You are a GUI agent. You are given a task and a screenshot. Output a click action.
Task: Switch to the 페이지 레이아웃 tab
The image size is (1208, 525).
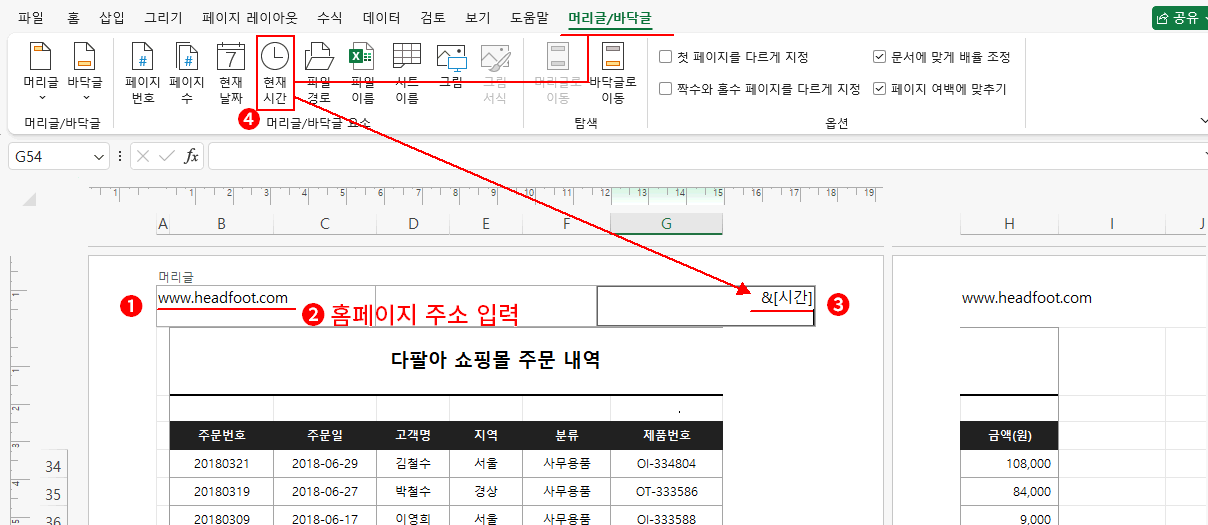(x=250, y=18)
